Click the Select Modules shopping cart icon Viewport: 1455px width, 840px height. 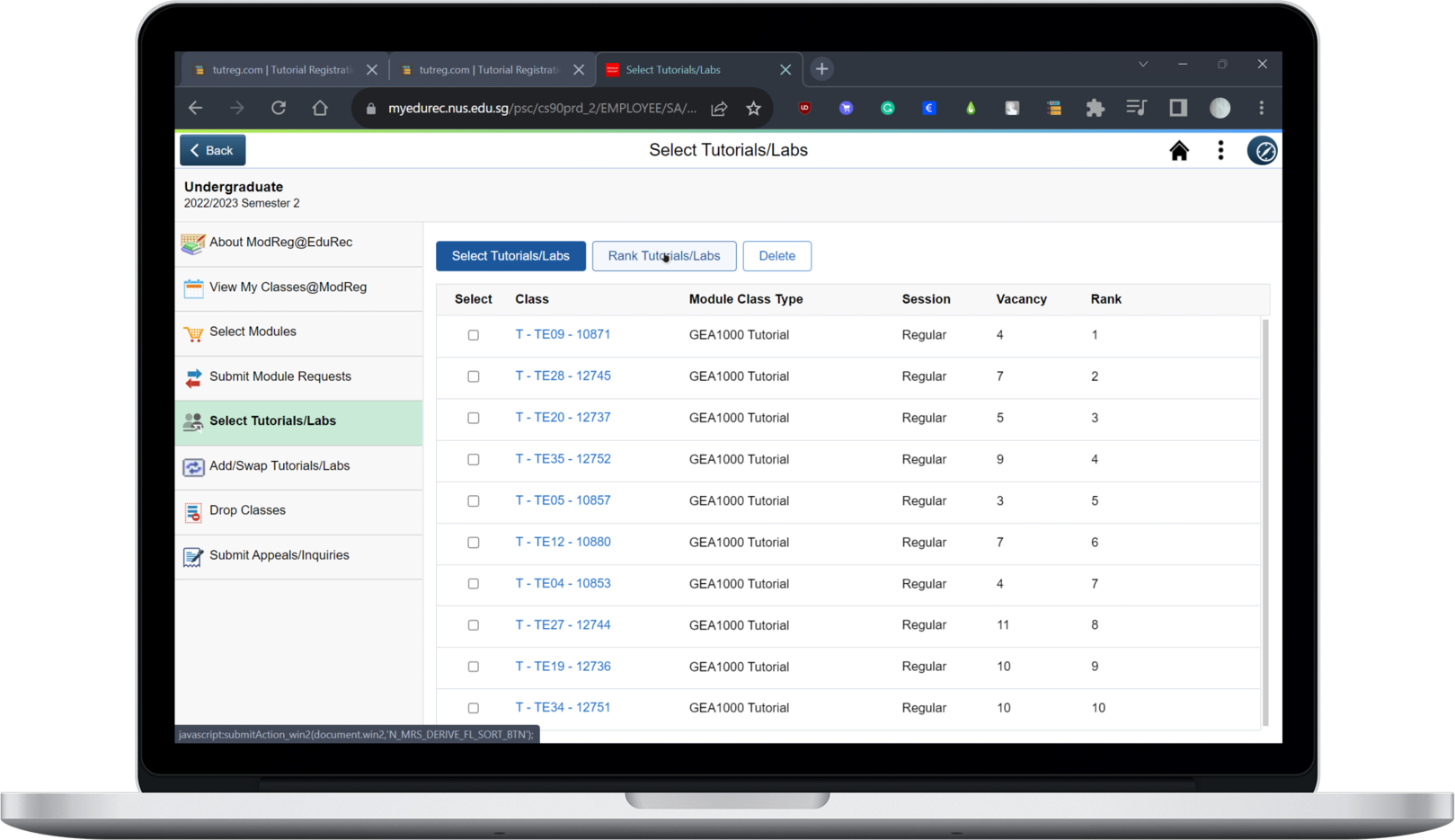tap(193, 333)
